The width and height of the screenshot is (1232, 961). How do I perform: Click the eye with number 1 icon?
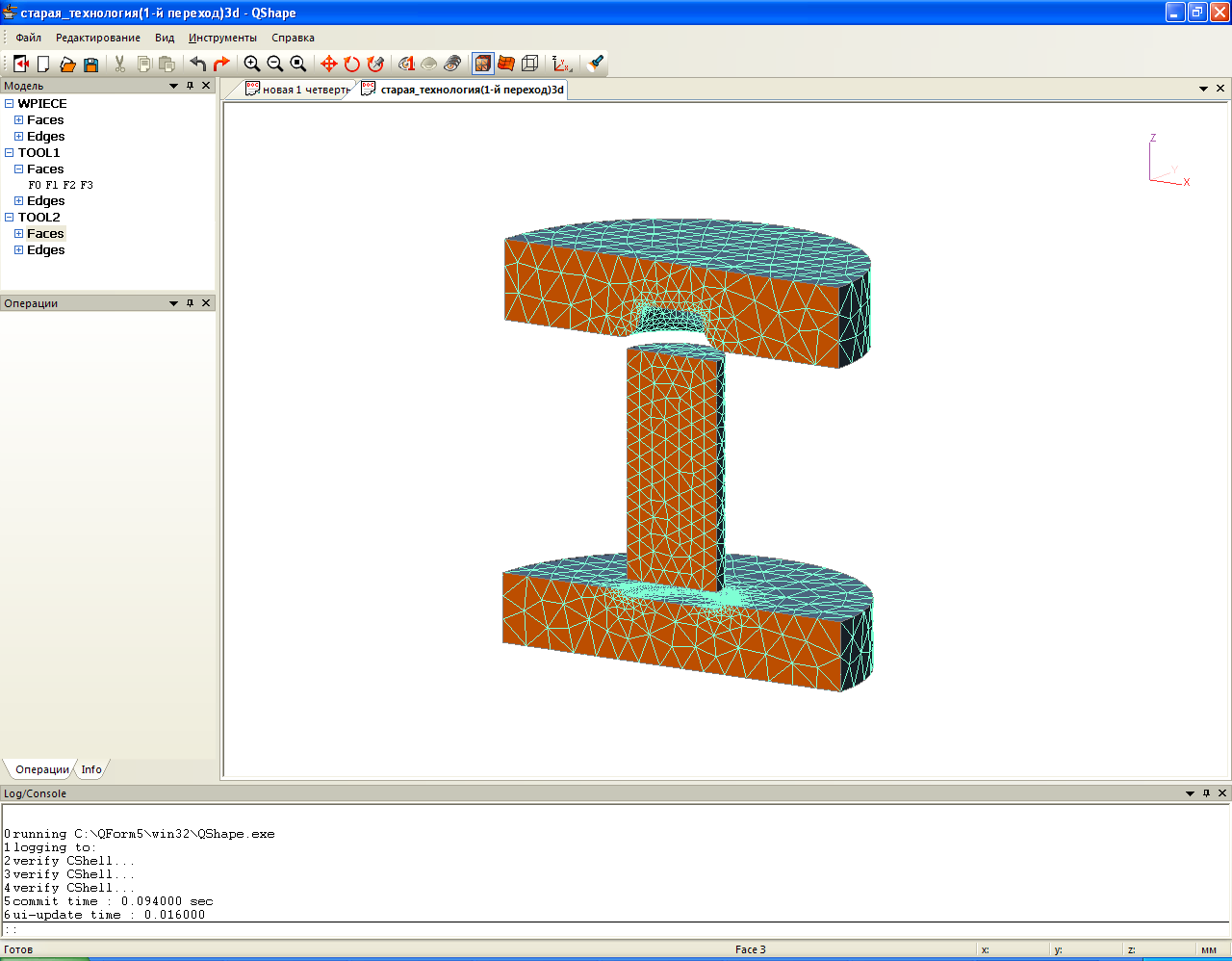pyautogui.click(x=406, y=64)
